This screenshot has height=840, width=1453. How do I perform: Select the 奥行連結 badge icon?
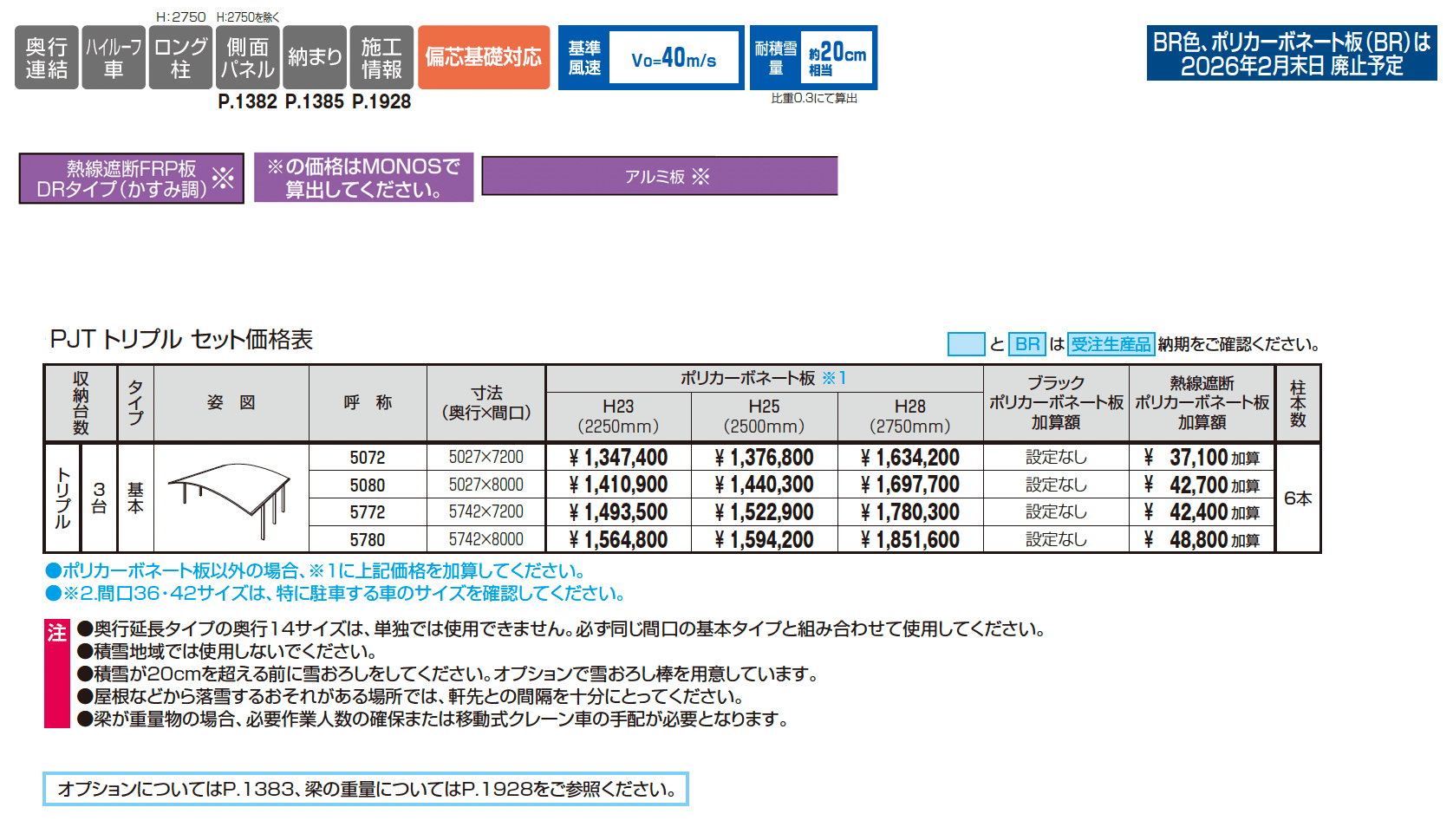pyautogui.click(x=46, y=57)
